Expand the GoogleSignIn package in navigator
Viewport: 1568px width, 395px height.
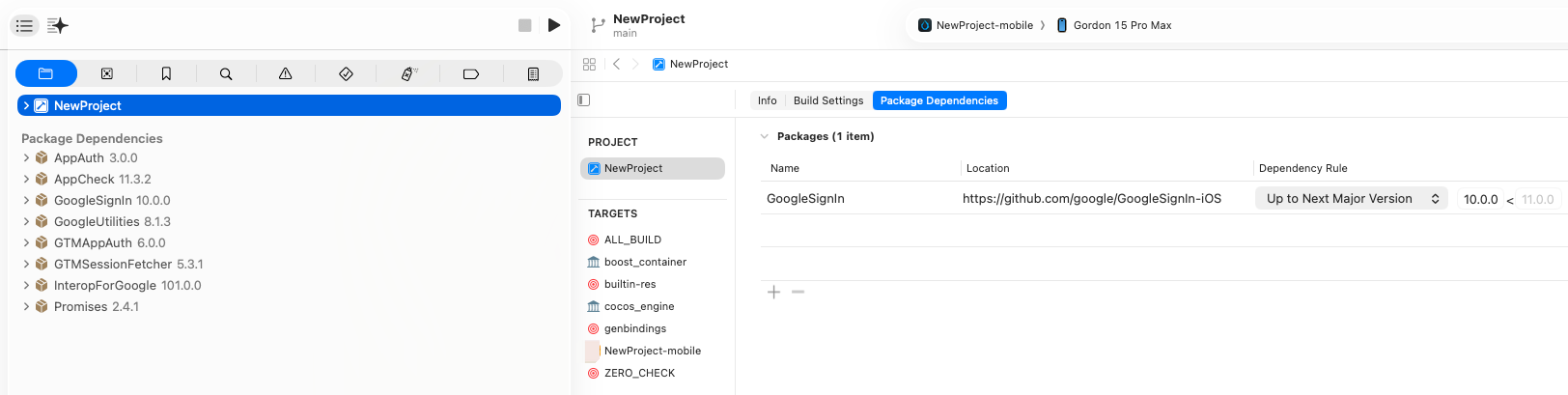point(26,200)
